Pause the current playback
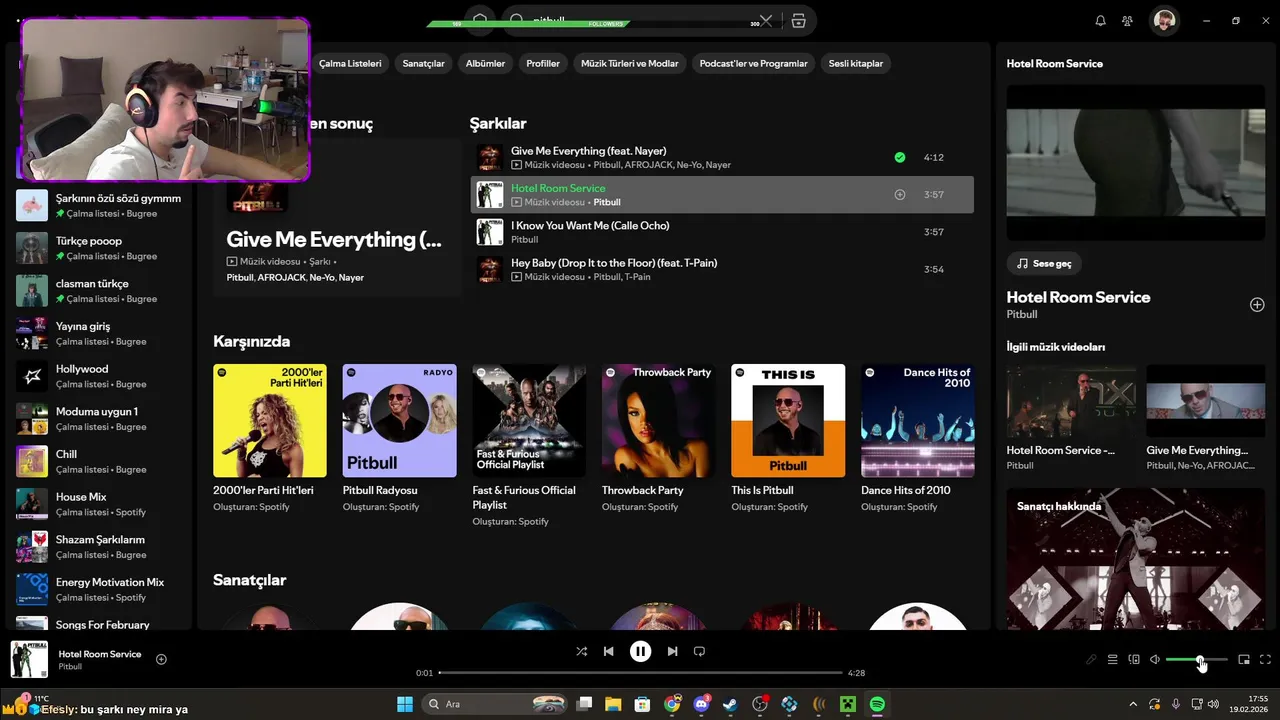This screenshot has width=1280, height=720. pos(640,651)
